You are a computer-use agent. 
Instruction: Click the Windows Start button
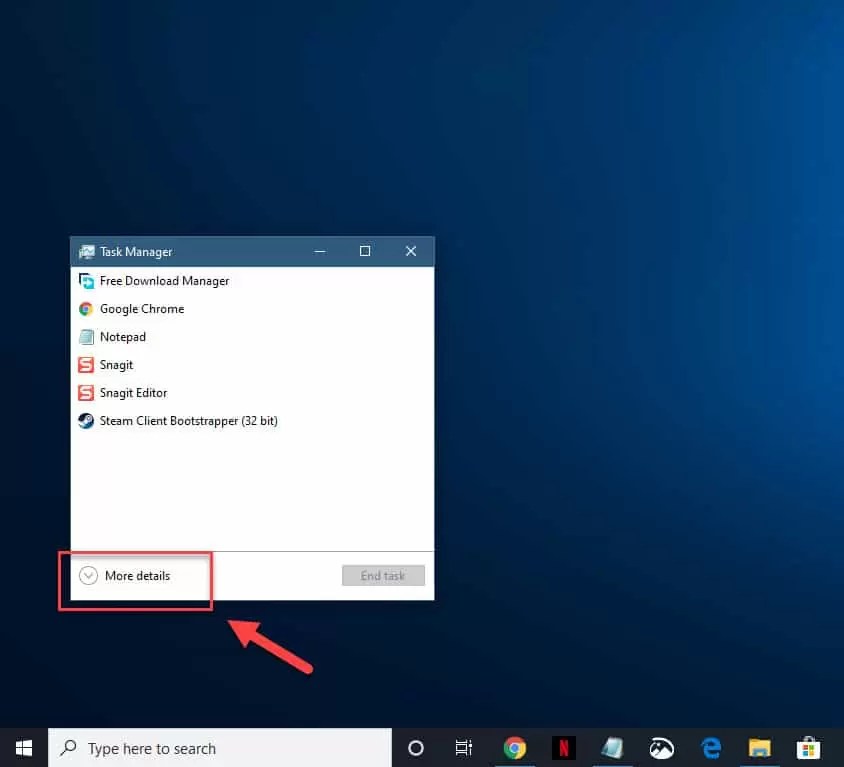point(23,748)
